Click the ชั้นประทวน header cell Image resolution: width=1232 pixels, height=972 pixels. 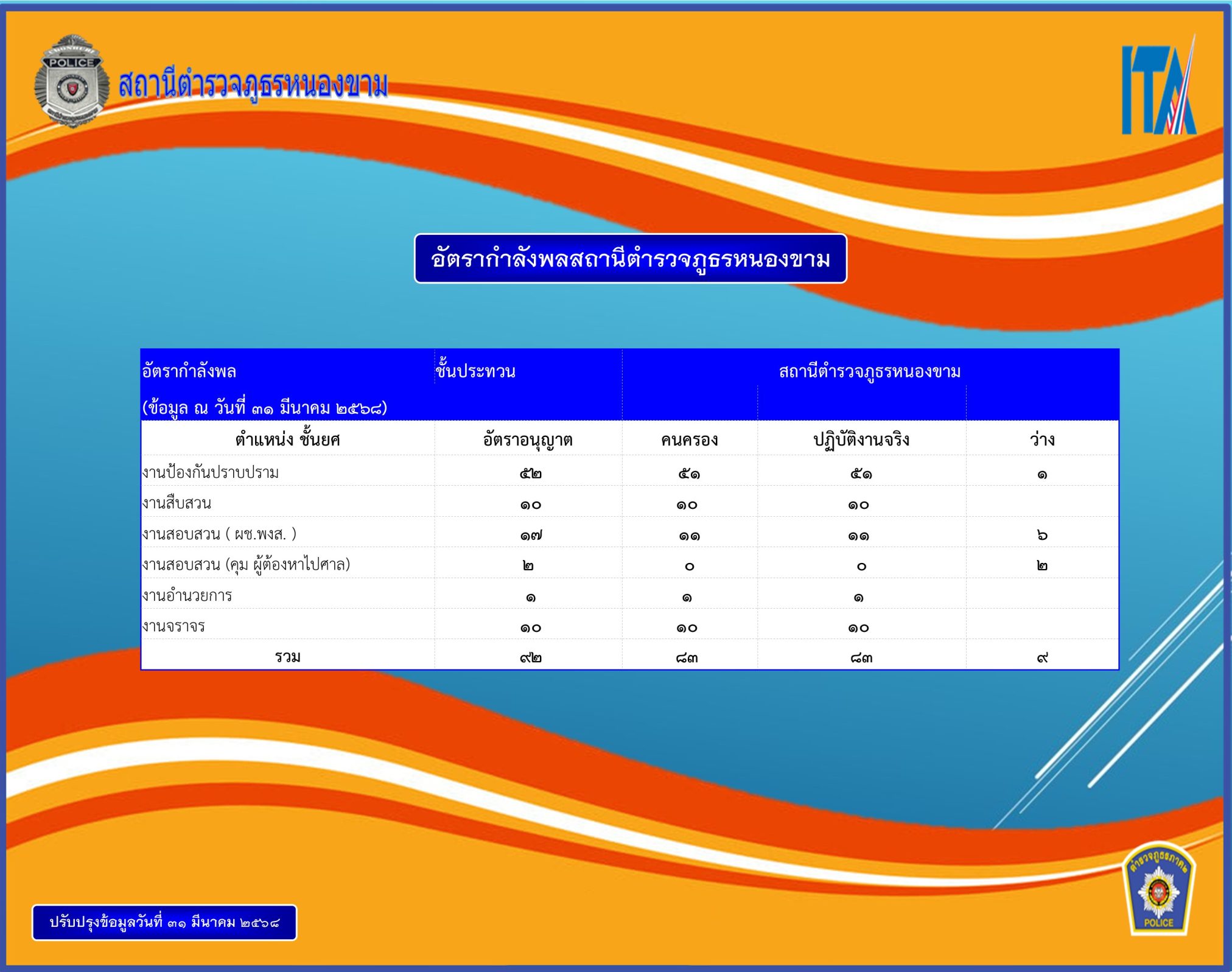coord(475,371)
